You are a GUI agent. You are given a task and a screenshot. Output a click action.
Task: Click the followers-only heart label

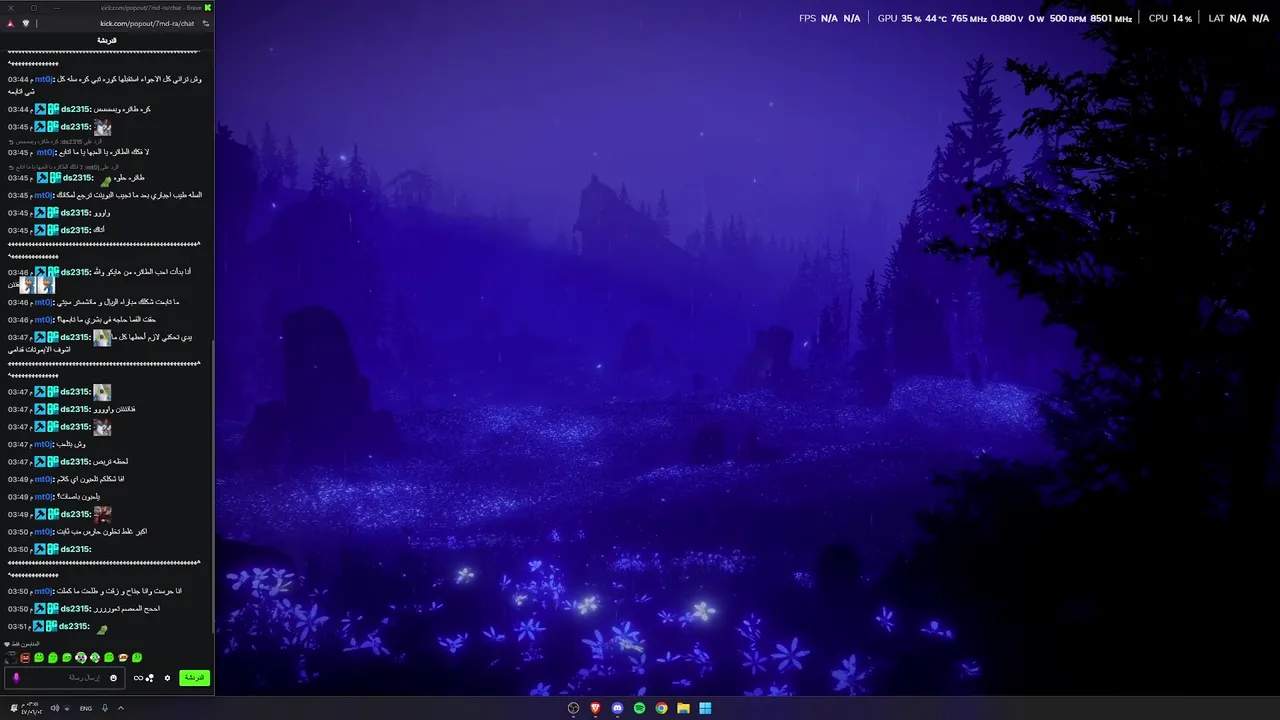pyautogui.click(x=22, y=644)
